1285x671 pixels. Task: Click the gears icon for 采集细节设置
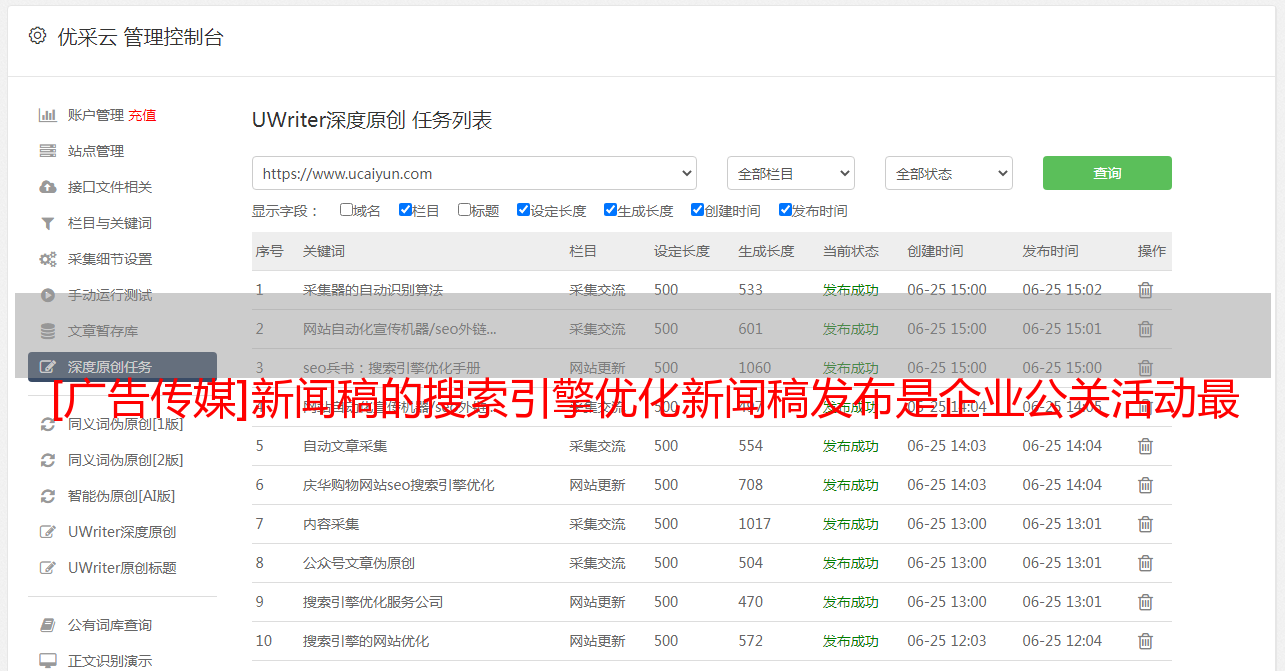tap(47, 259)
